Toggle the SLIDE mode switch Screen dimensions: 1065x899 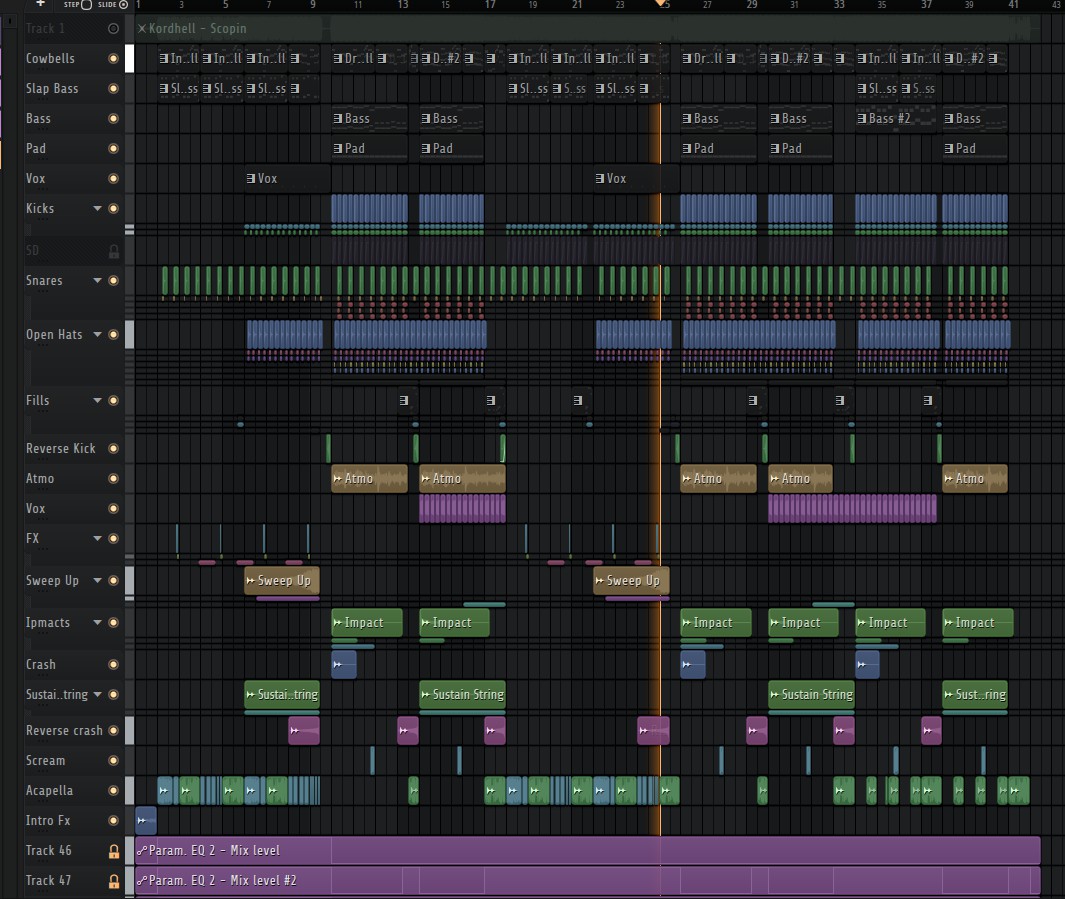coord(124,4)
